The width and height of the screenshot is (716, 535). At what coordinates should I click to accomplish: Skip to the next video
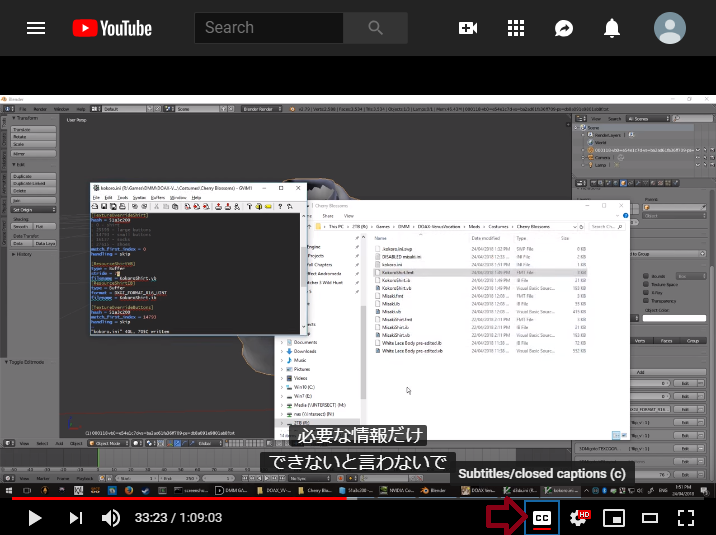[x=76, y=518]
